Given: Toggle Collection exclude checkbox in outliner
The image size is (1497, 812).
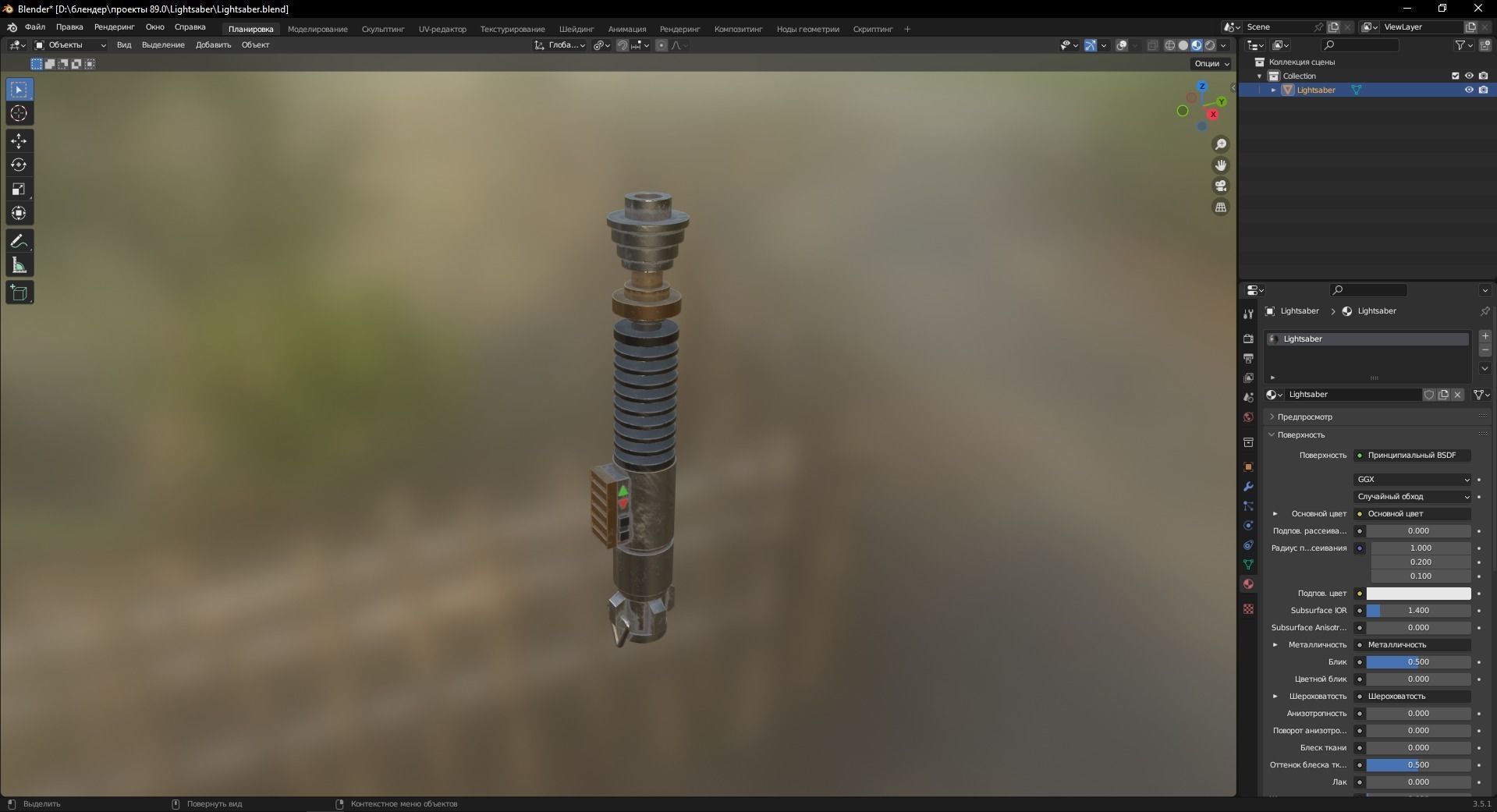Looking at the screenshot, I should (x=1455, y=76).
